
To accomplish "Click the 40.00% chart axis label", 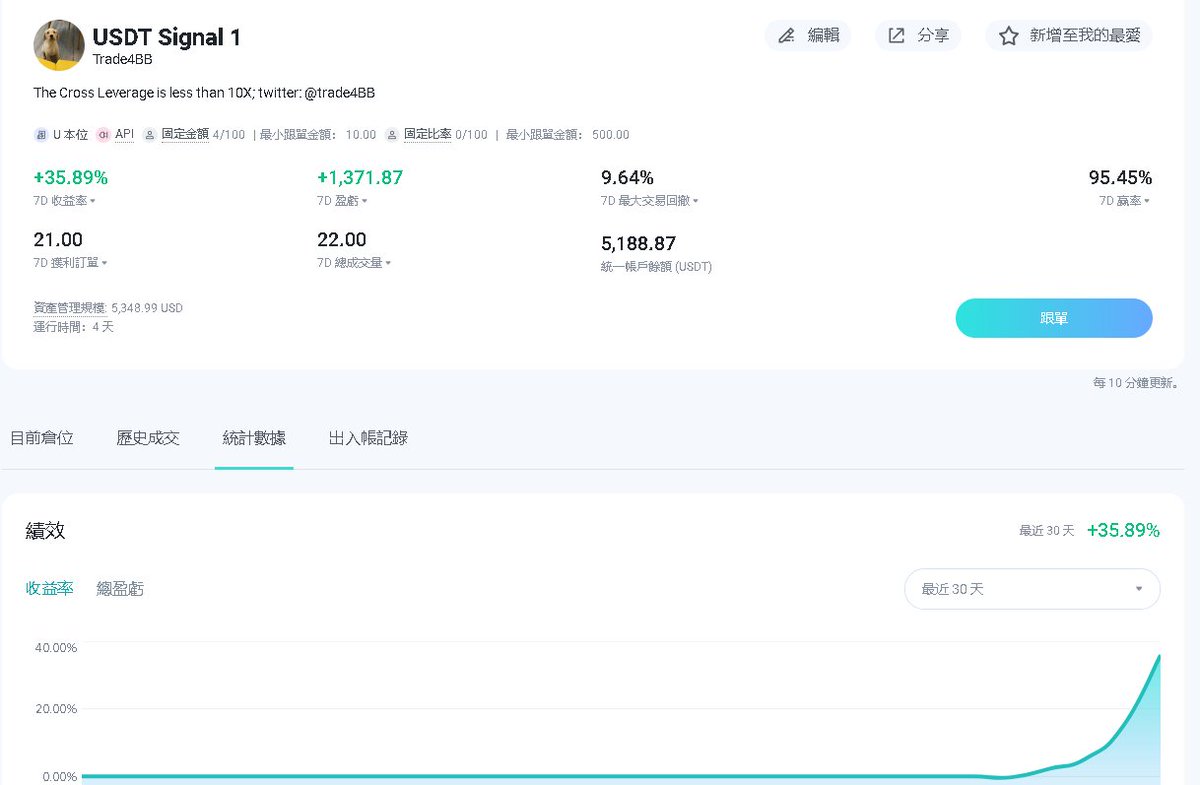I will coord(56,648).
